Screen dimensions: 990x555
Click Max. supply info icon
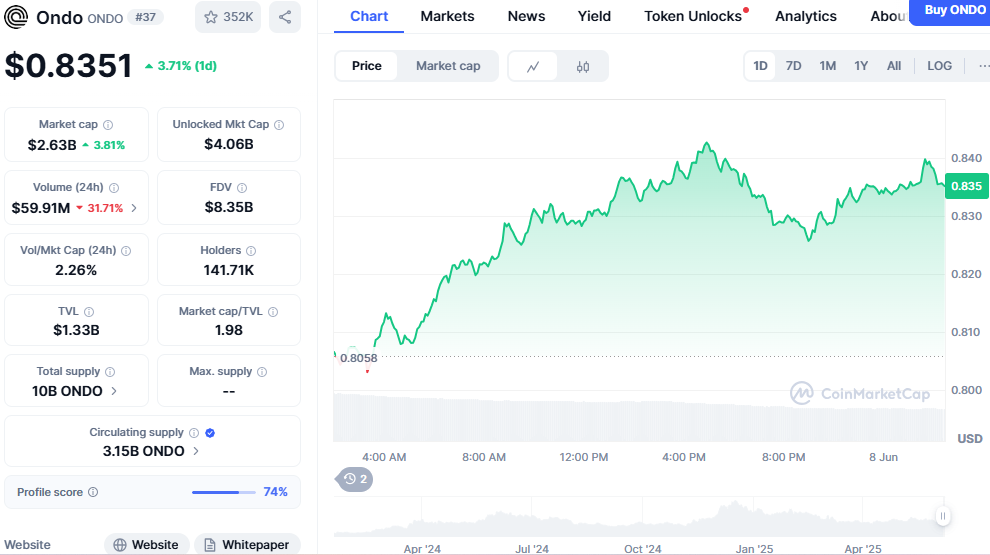[x=262, y=372]
